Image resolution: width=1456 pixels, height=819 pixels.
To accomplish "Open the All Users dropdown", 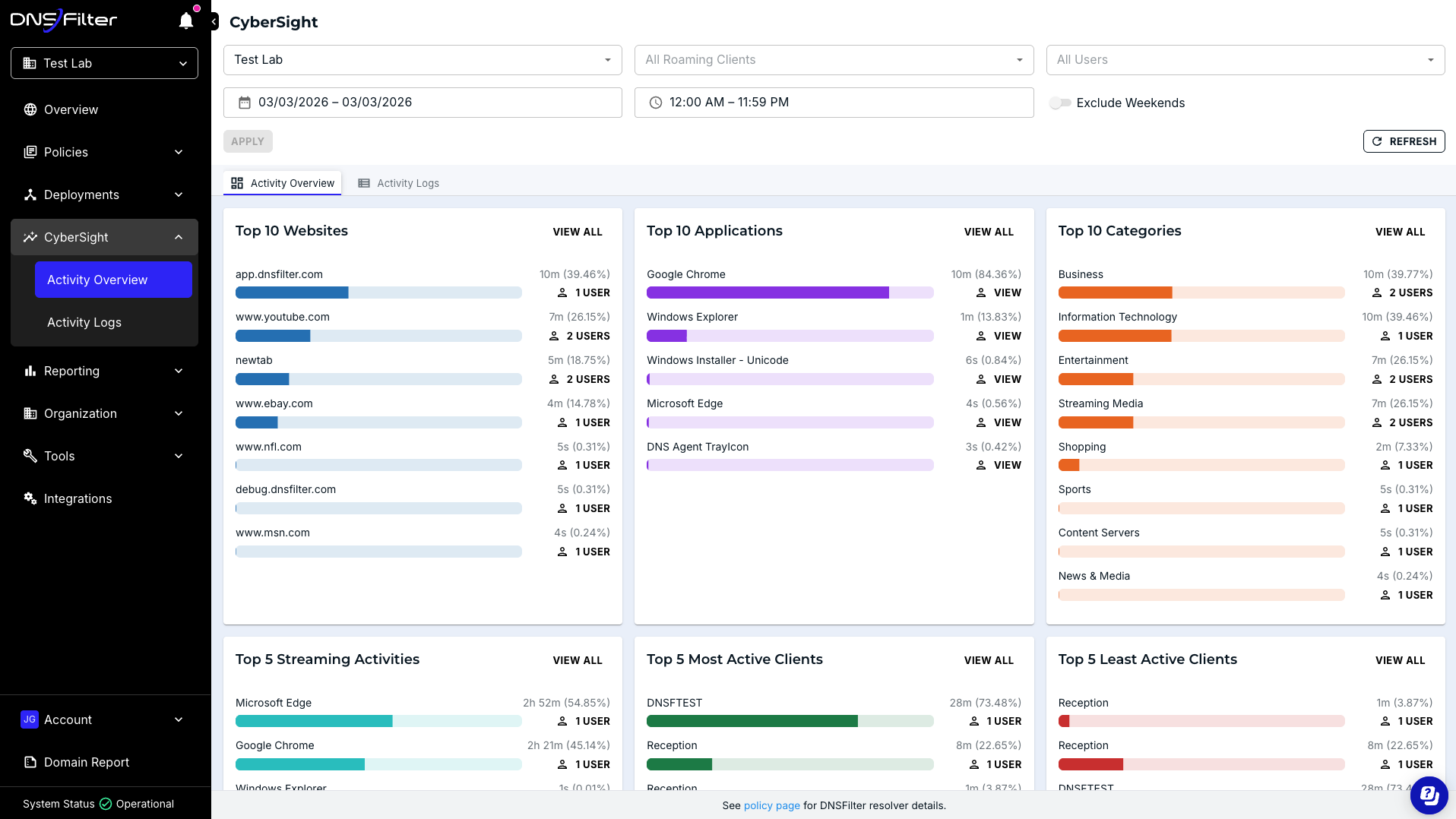I will click(x=1245, y=60).
